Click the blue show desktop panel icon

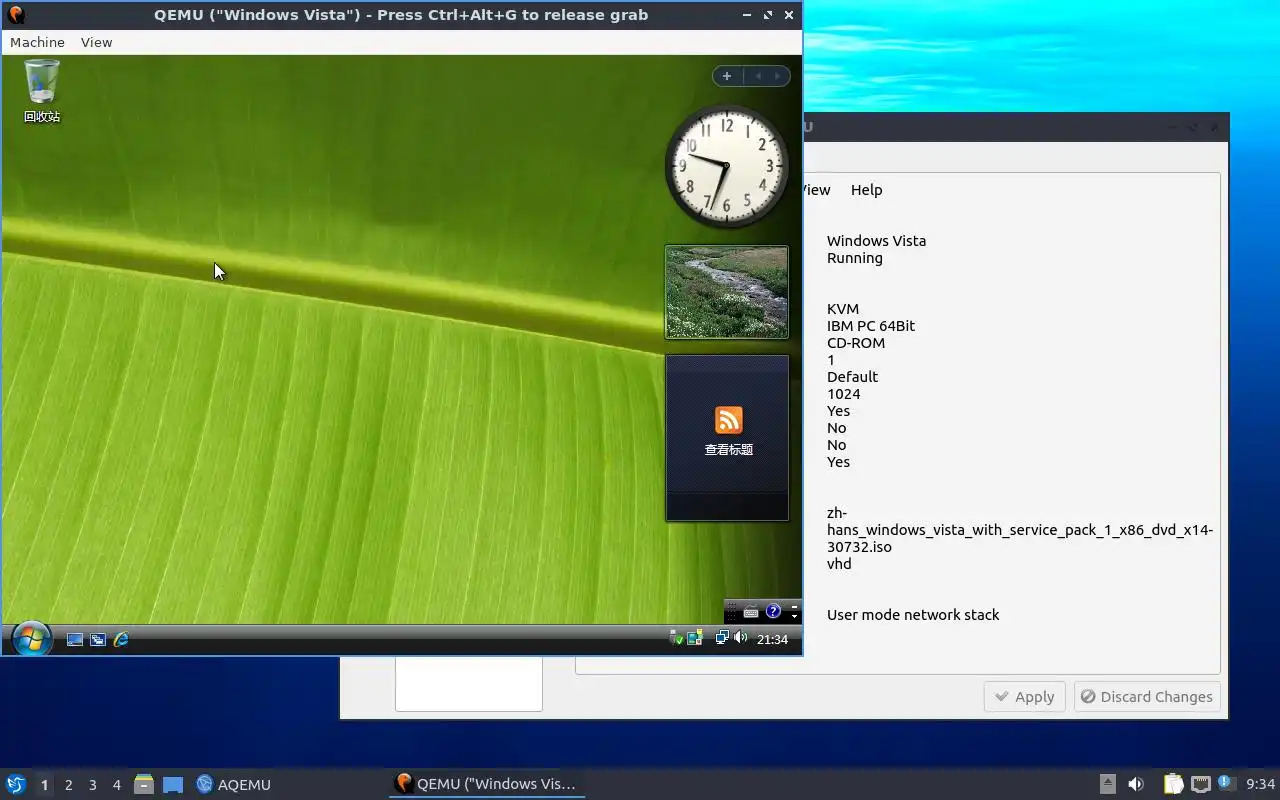coord(173,785)
